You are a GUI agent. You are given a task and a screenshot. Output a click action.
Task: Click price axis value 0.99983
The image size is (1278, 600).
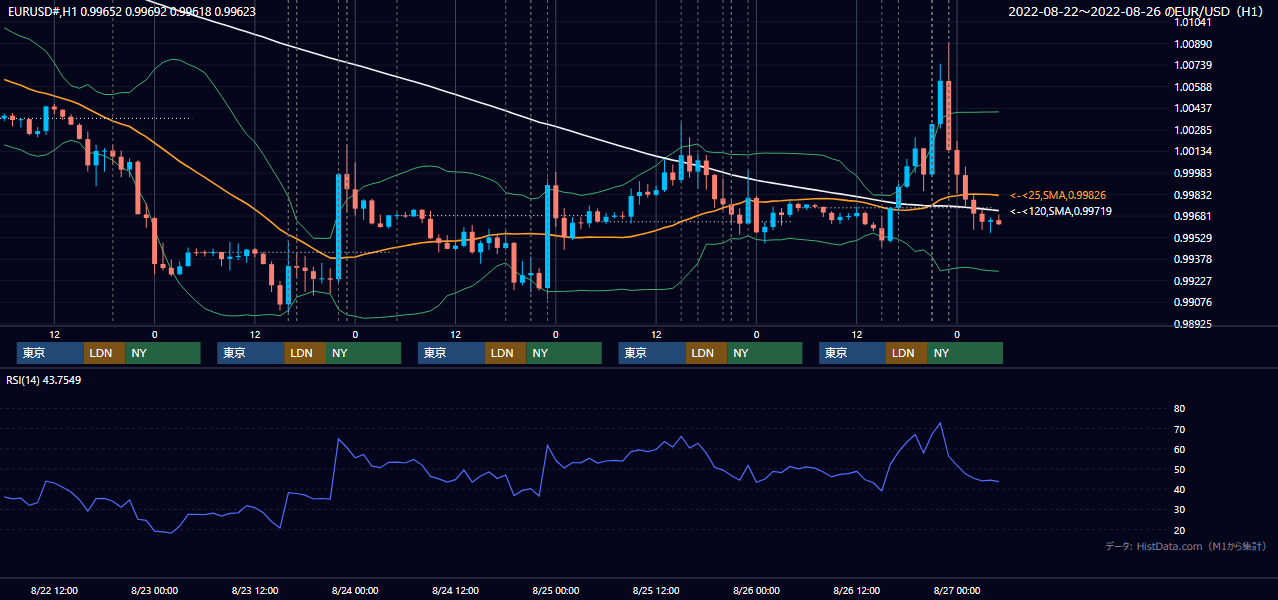click(x=1192, y=173)
